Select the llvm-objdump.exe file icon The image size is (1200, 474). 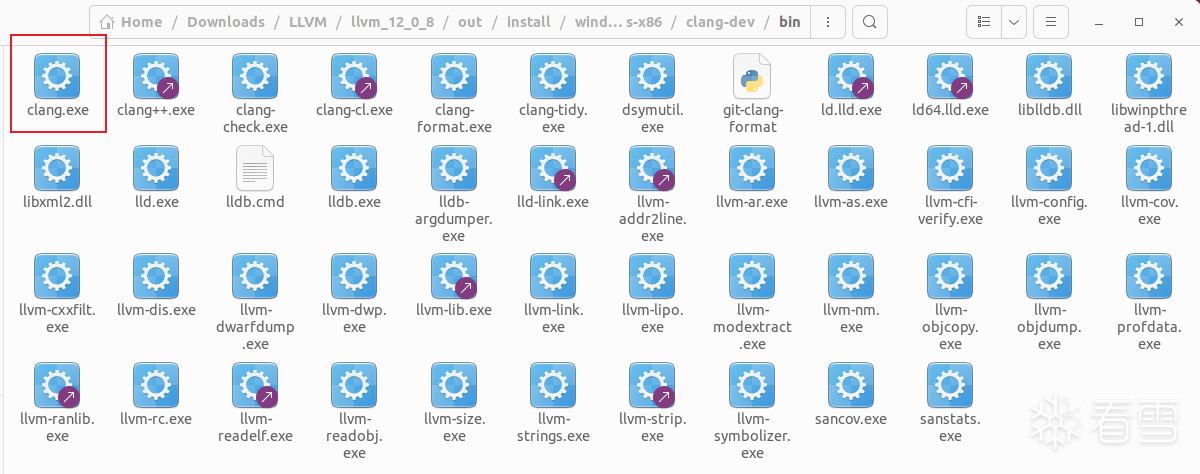point(1049,276)
